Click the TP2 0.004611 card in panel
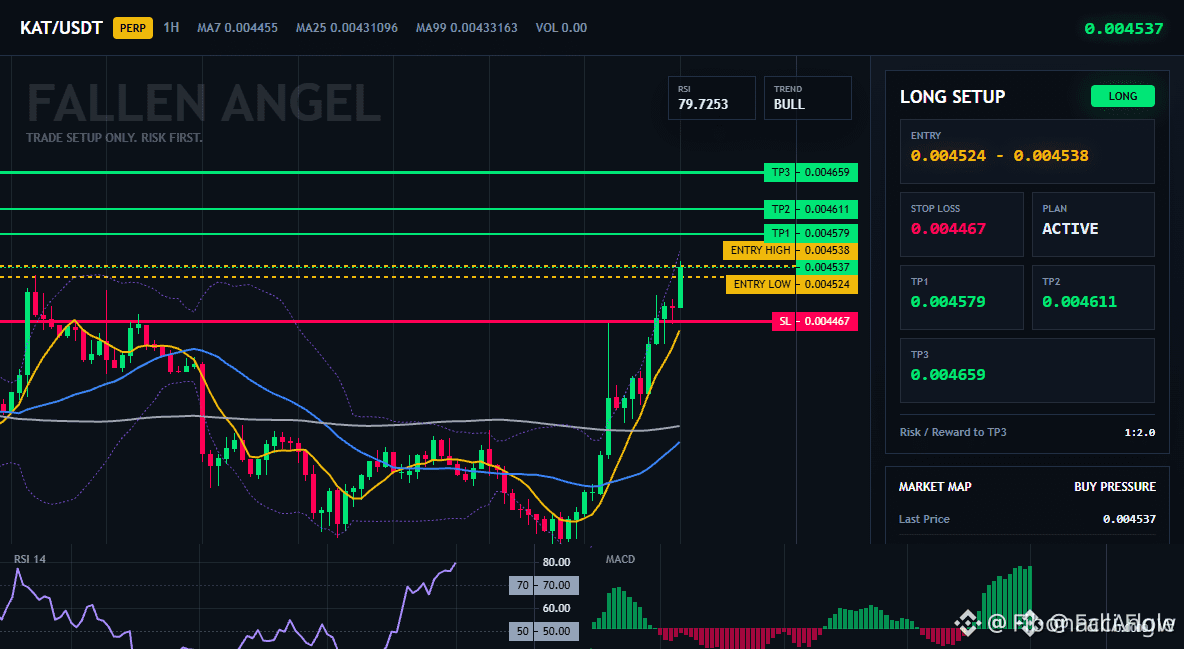Screen dimensions: 1184x649 point(1093,297)
